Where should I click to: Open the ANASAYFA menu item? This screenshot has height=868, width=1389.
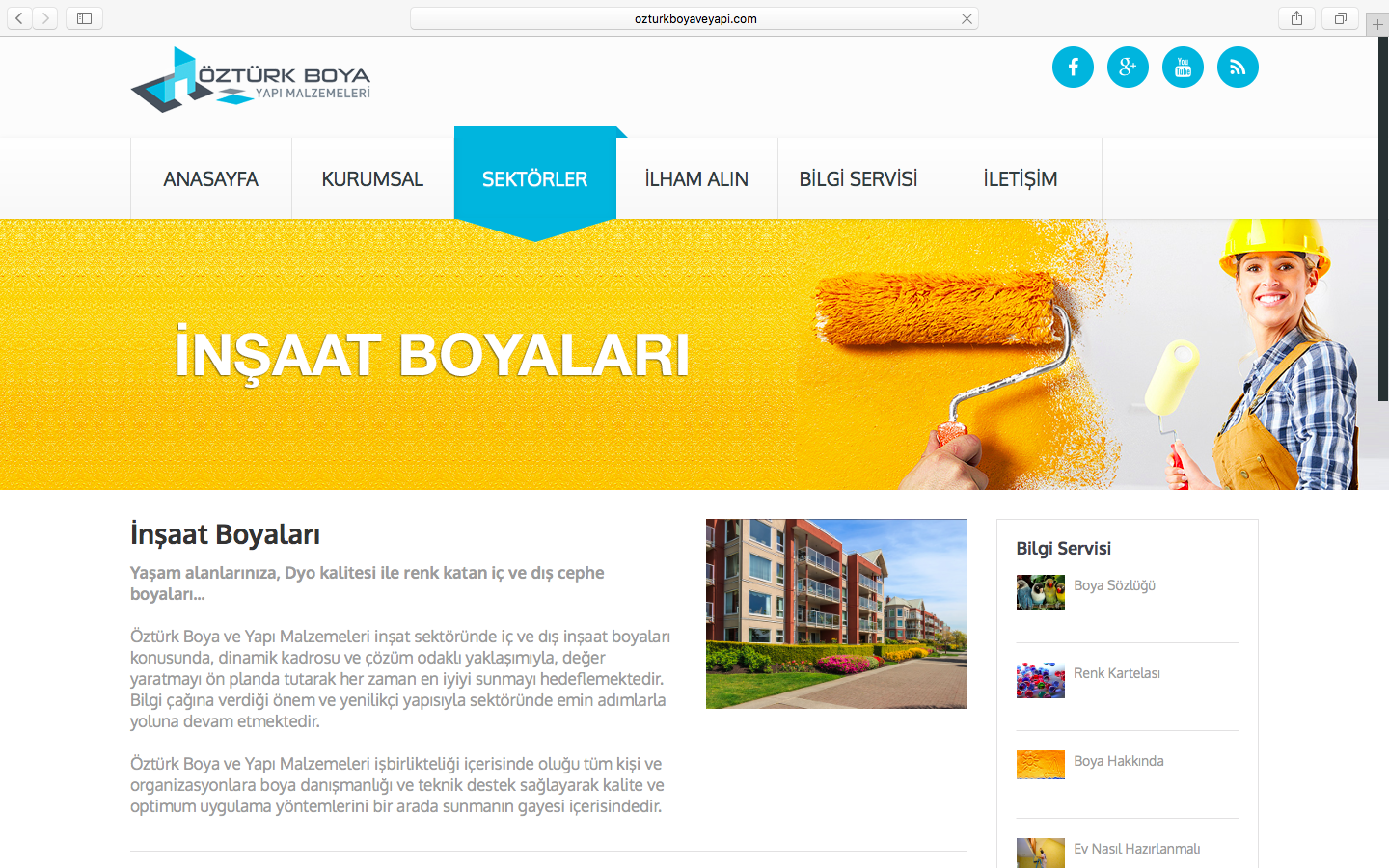pos(211,178)
